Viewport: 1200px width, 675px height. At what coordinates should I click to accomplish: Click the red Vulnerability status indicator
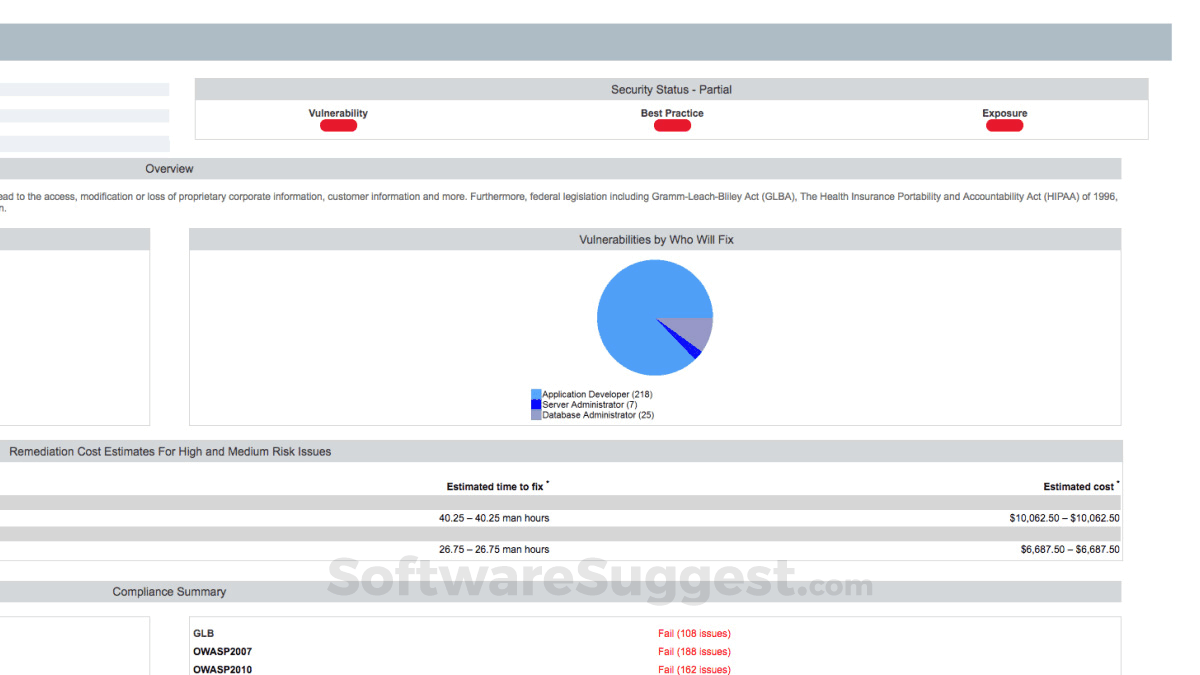pos(338,124)
